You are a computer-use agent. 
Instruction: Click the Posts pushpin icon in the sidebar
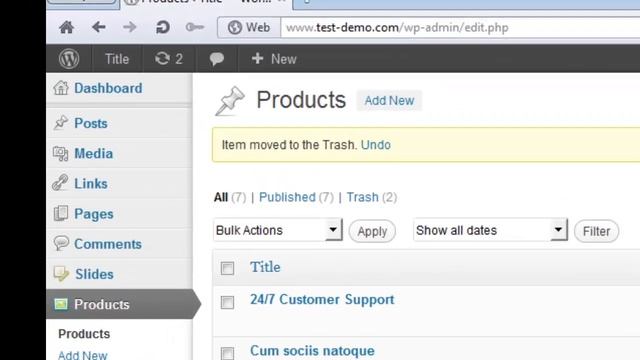(x=61, y=122)
